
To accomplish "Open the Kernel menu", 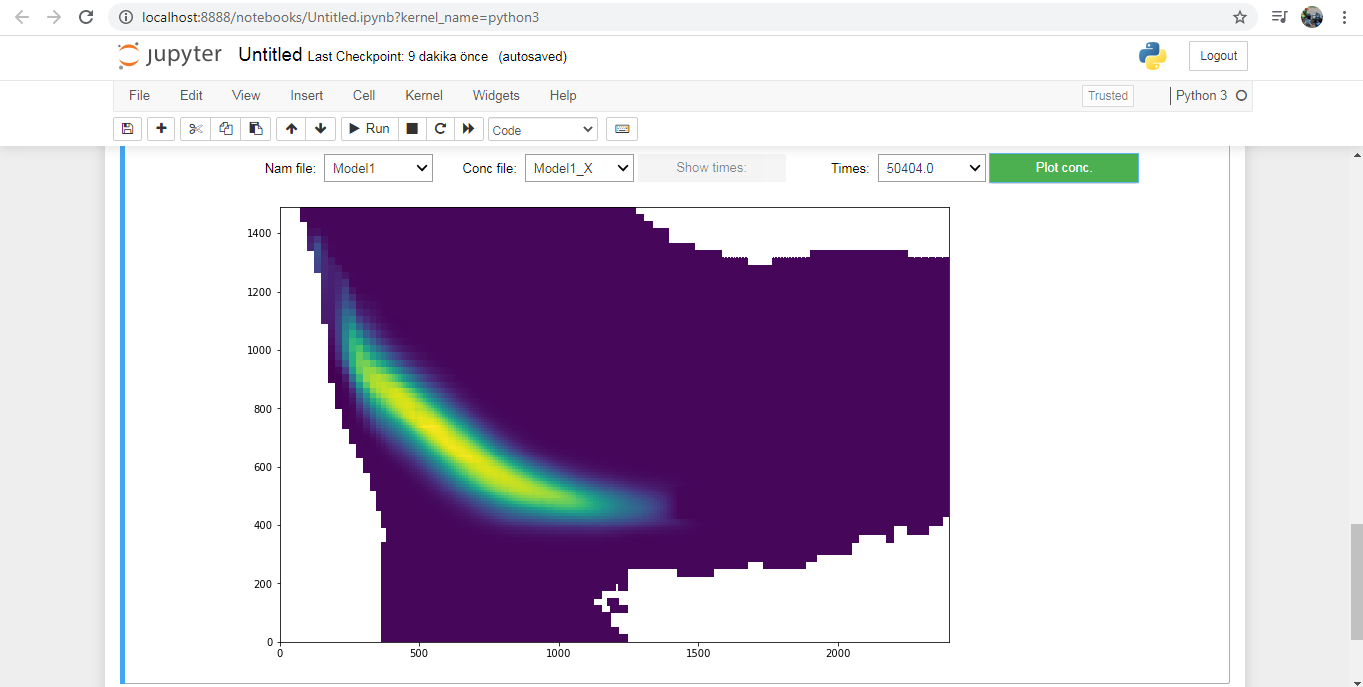I will [x=424, y=95].
